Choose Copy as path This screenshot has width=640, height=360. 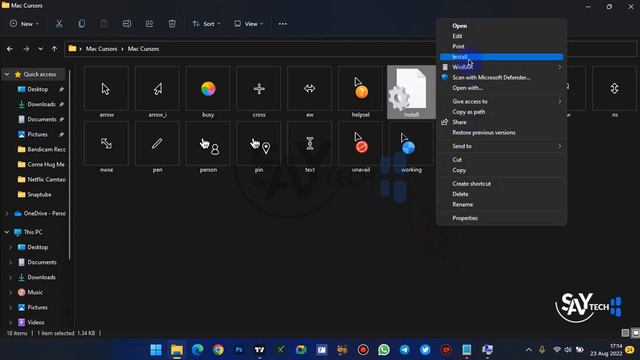pyautogui.click(x=502, y=112)
